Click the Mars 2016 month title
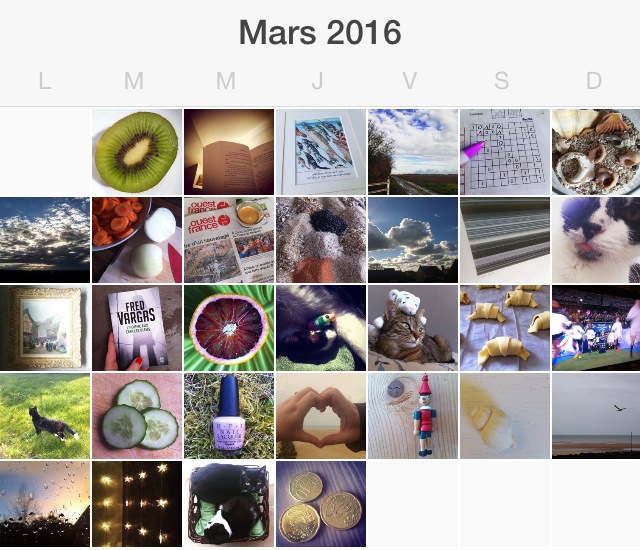Viewport: 640px width, 550px height. 320,33
